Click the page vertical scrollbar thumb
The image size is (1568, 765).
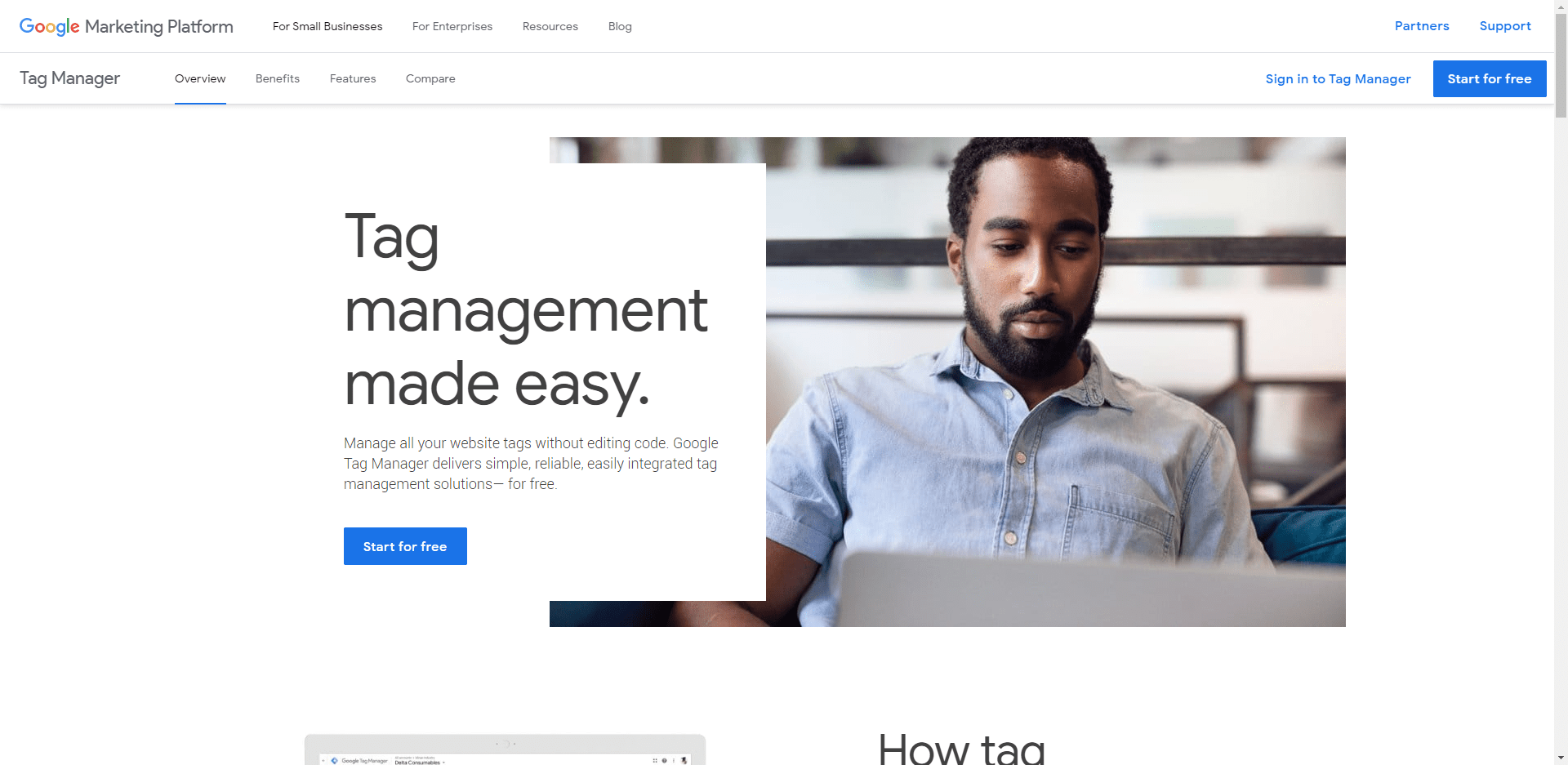[x=1561, y=66]
